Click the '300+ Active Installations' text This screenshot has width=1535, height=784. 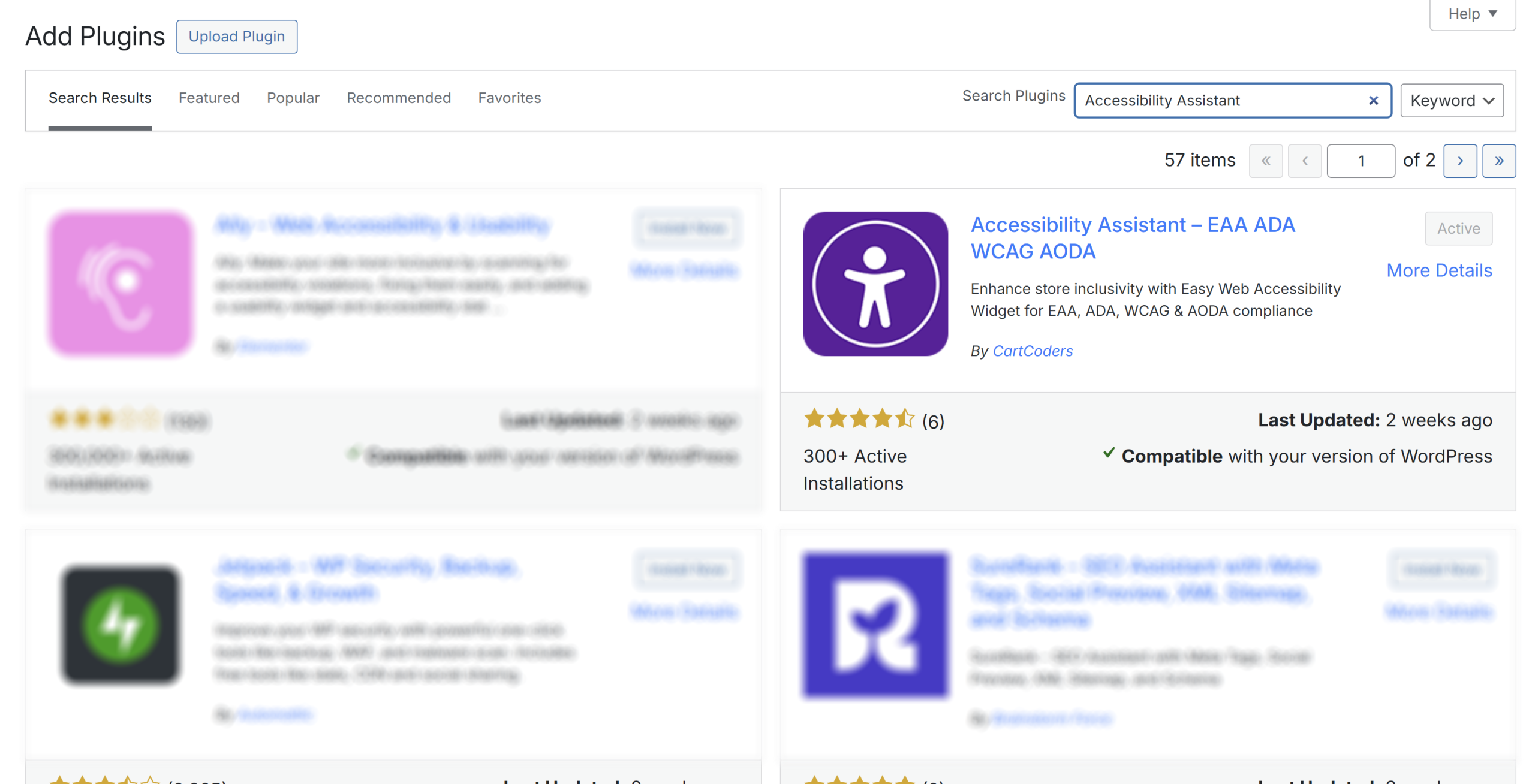855,469
